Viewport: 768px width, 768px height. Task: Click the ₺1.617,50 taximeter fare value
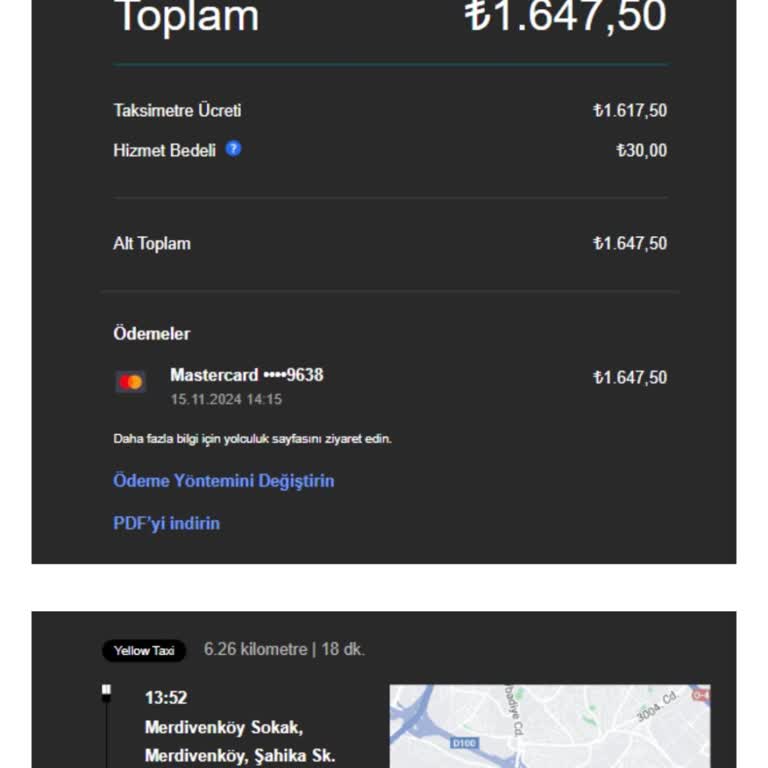click(630, 111)
